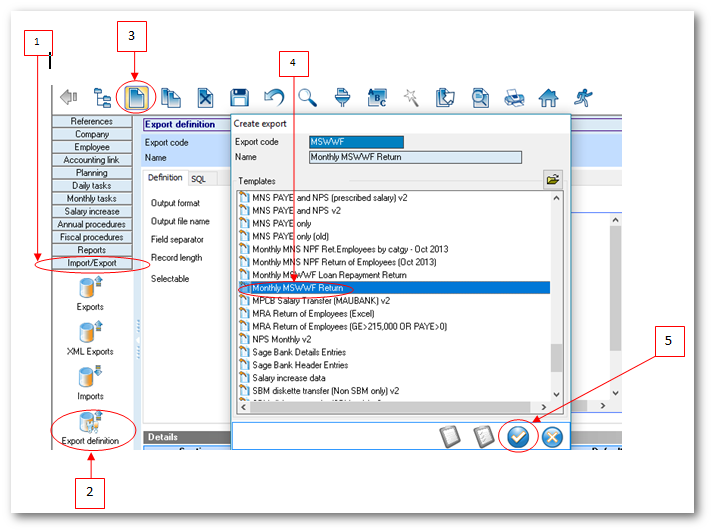Expand the Reports navigation section
Screen dimensions: 713x532
[x=92, y=251]
